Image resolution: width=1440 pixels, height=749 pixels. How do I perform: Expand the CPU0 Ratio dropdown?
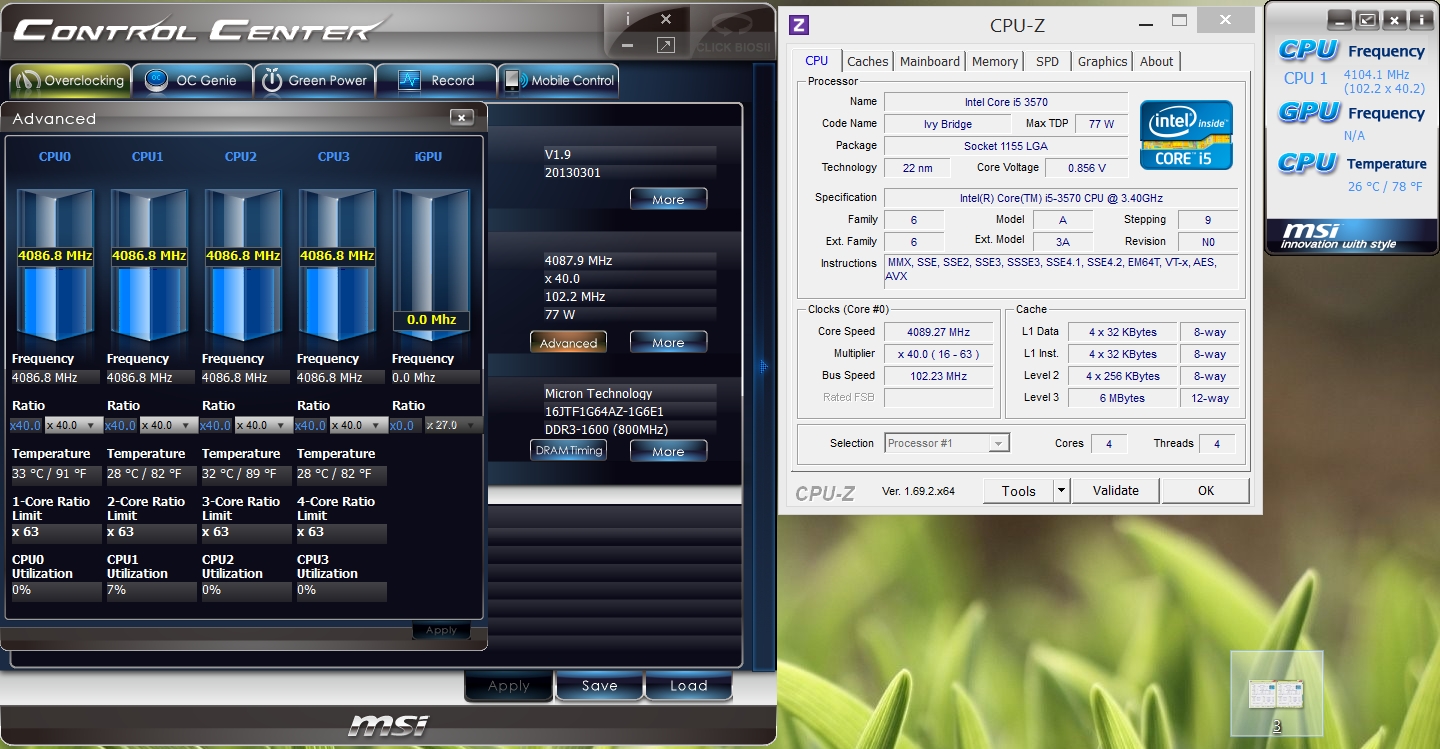coord(72,425)
